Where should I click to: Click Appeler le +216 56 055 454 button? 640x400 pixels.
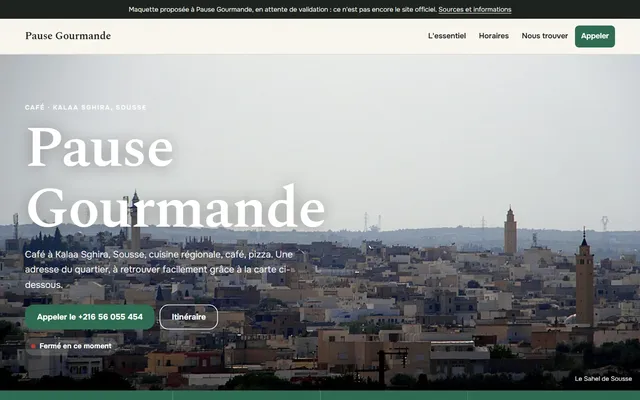click(x=90, y=317)
